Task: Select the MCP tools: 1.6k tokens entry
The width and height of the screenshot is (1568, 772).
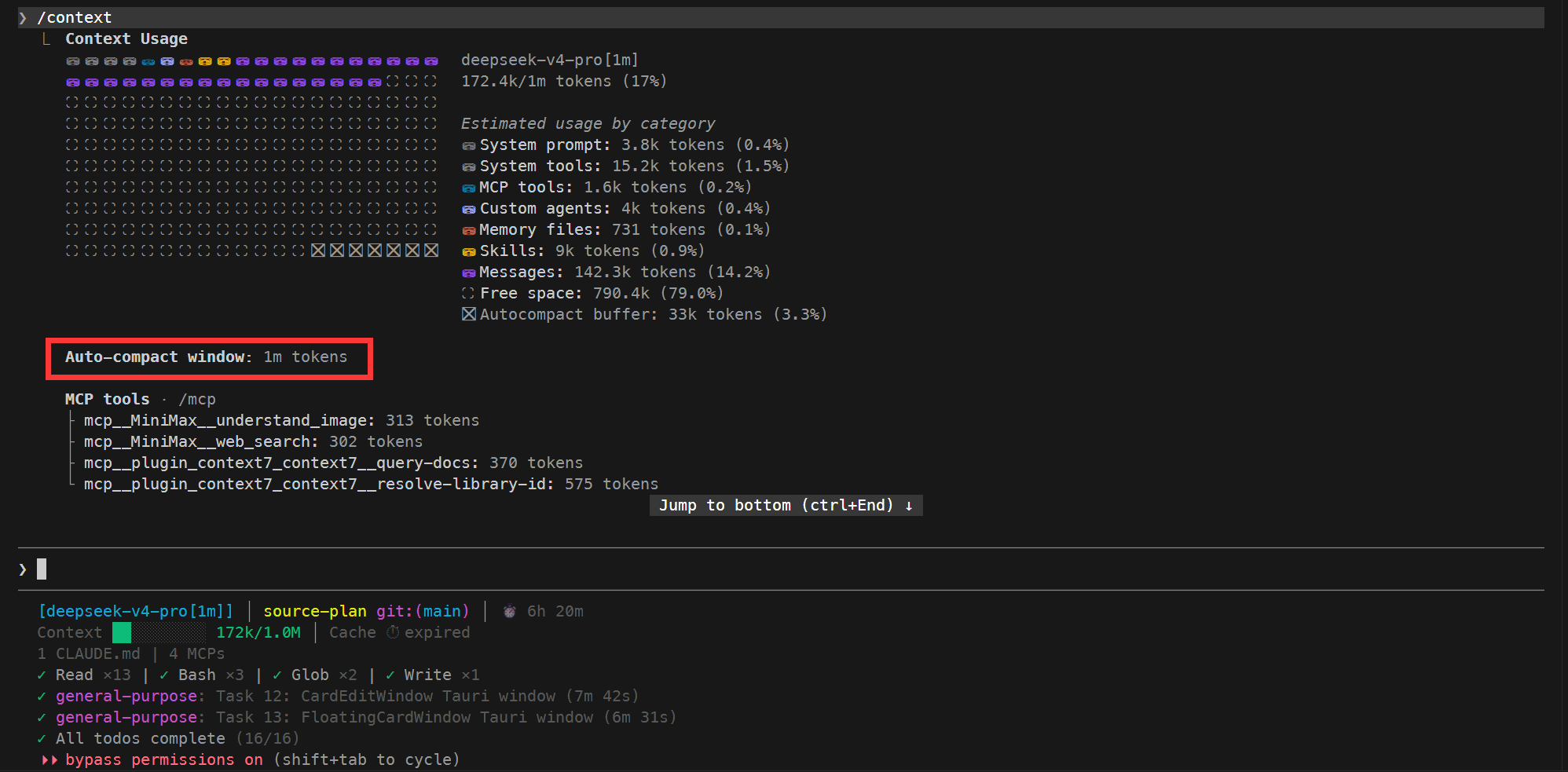Action: click(x=615, y=188)
